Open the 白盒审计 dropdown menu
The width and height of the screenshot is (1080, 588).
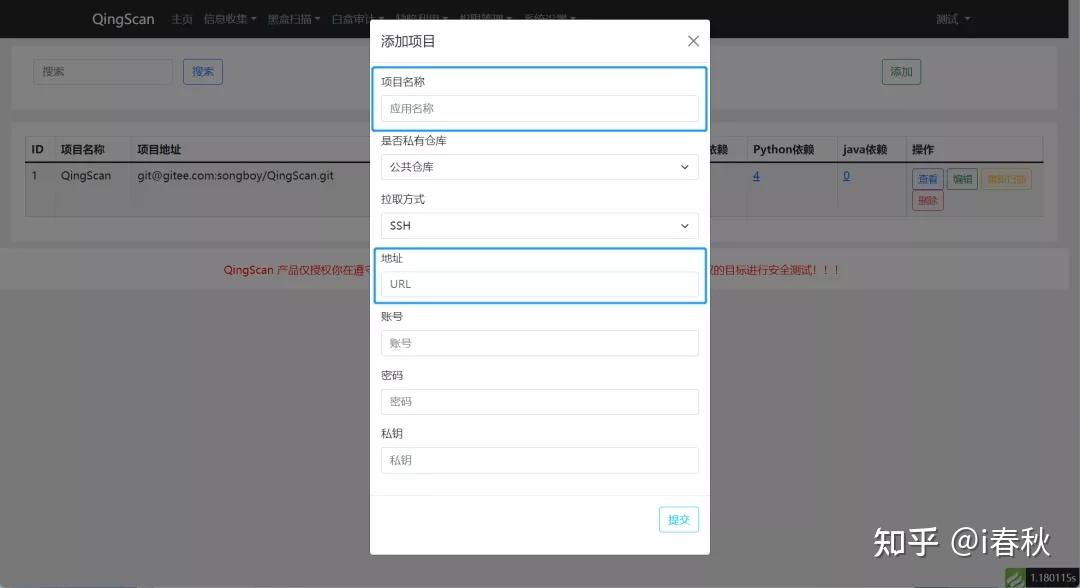(x=352, y=19)
